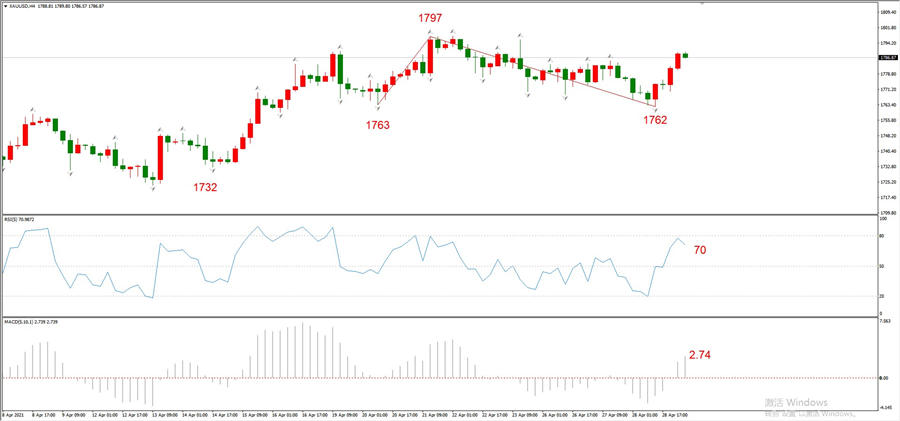Click the -4.145 MACD scale value
The width and height of the screenshot is (900, 421).
(885, 407)
